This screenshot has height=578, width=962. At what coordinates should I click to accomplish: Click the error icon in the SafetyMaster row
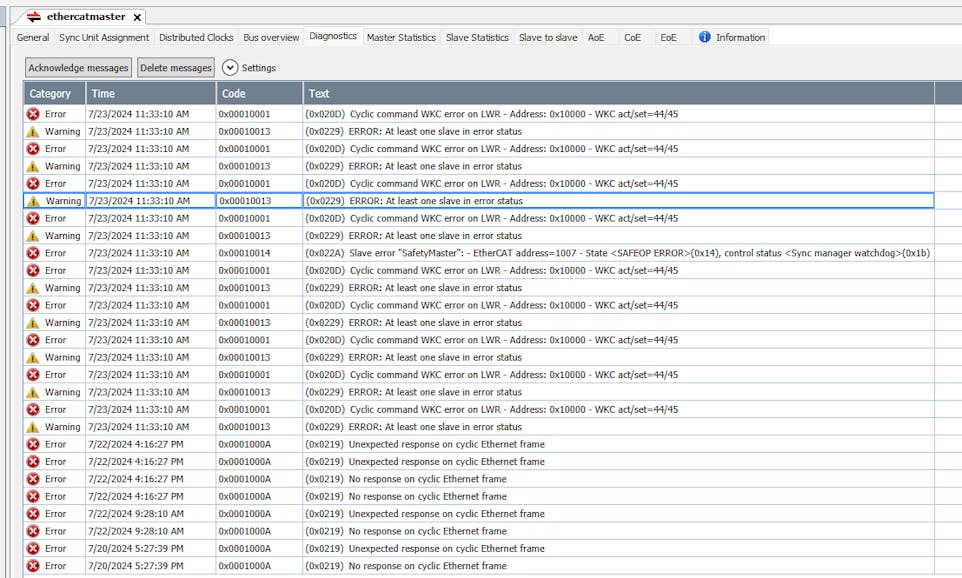33,253
